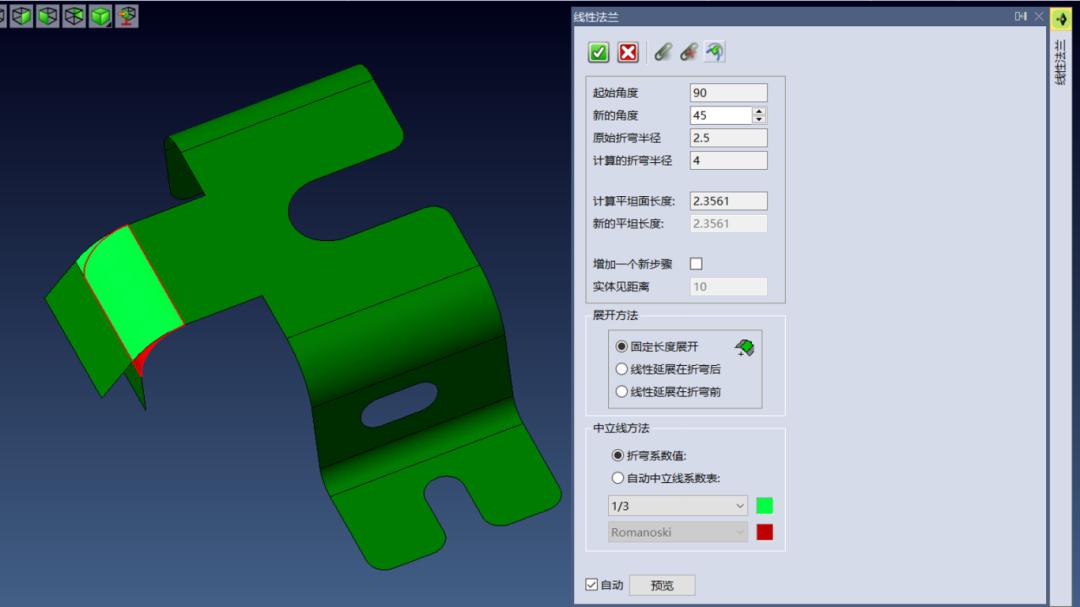Image resolution: width=1080 pixels, height=607 pixels.
Task: Click the 新的平坦长度 disabled field
Action: point(729,224)
